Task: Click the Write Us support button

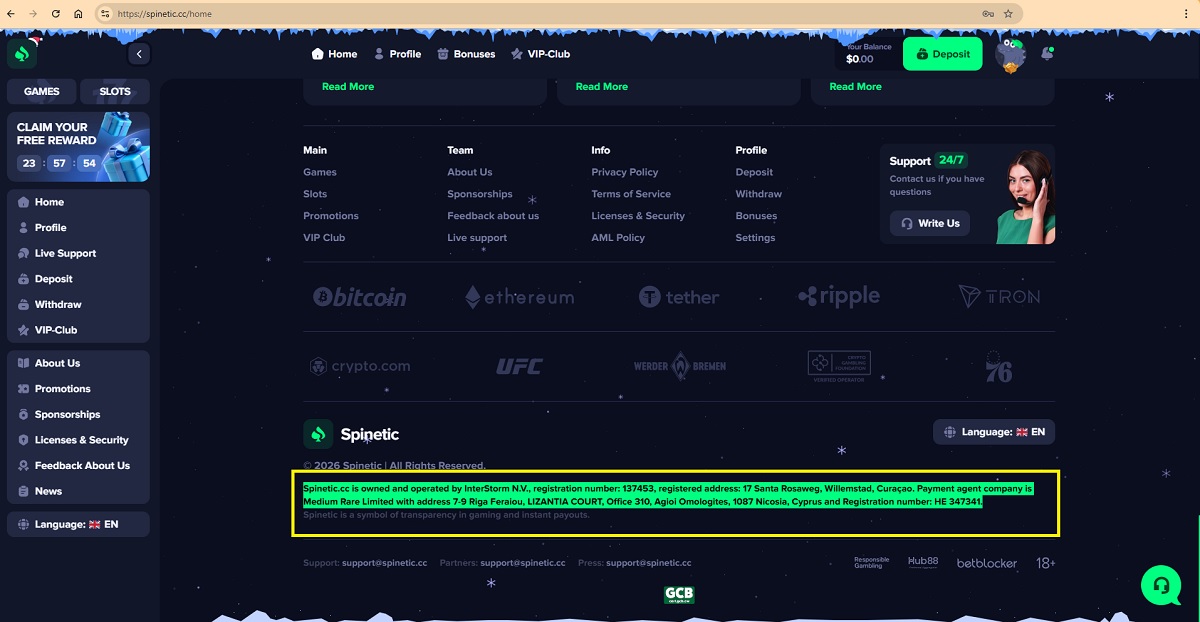Action: (930, 223)
